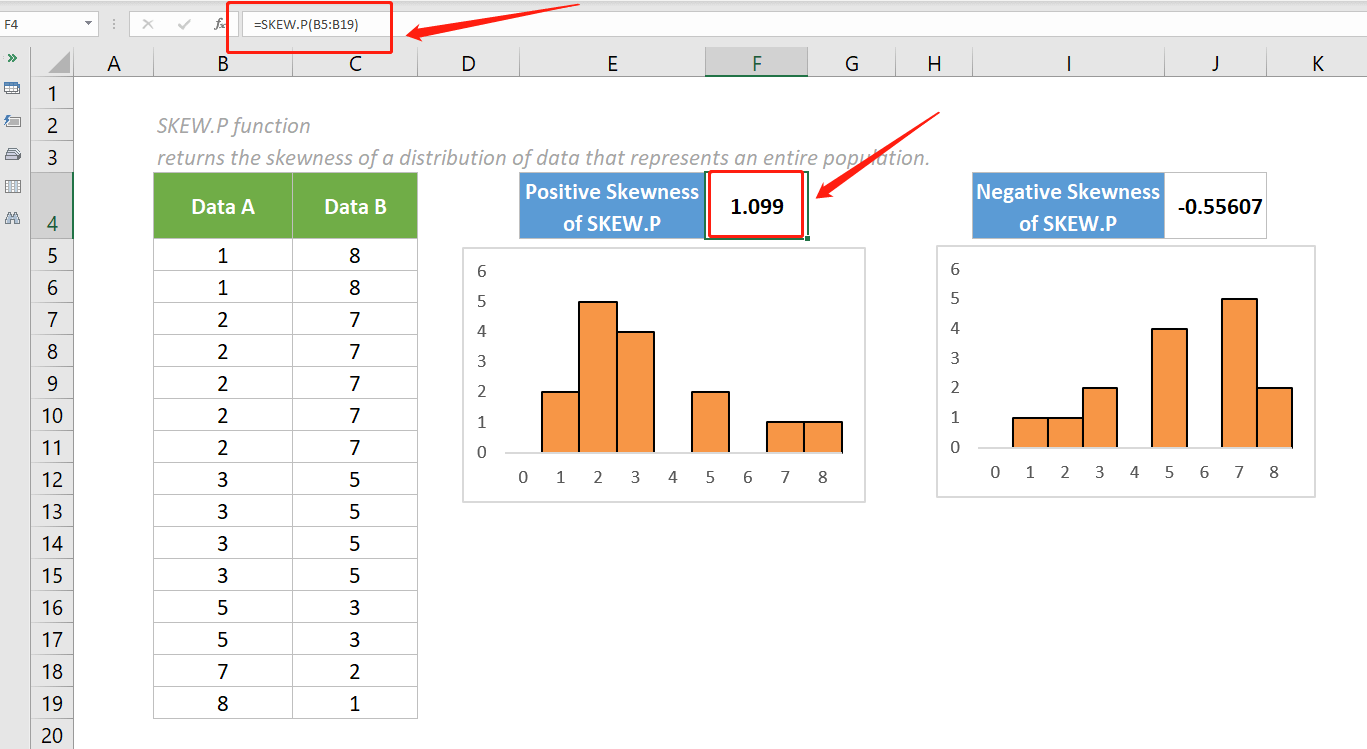Image resolution: width=1367 pixels, height=749 pixels.
Task: Click the printer icon in the sidebar
Action: point(13,154)
